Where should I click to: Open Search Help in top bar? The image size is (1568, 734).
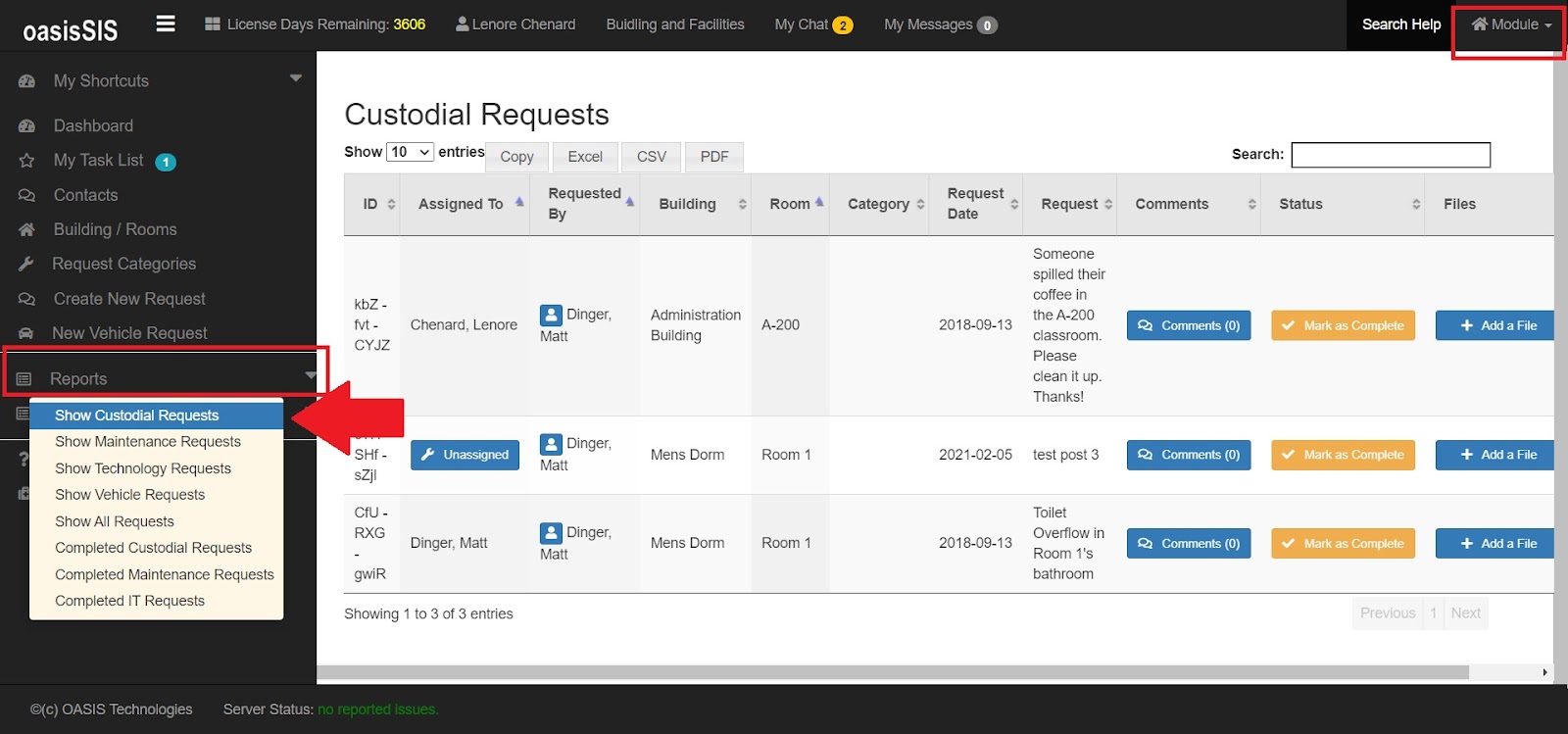click(x=1400, y=24)
